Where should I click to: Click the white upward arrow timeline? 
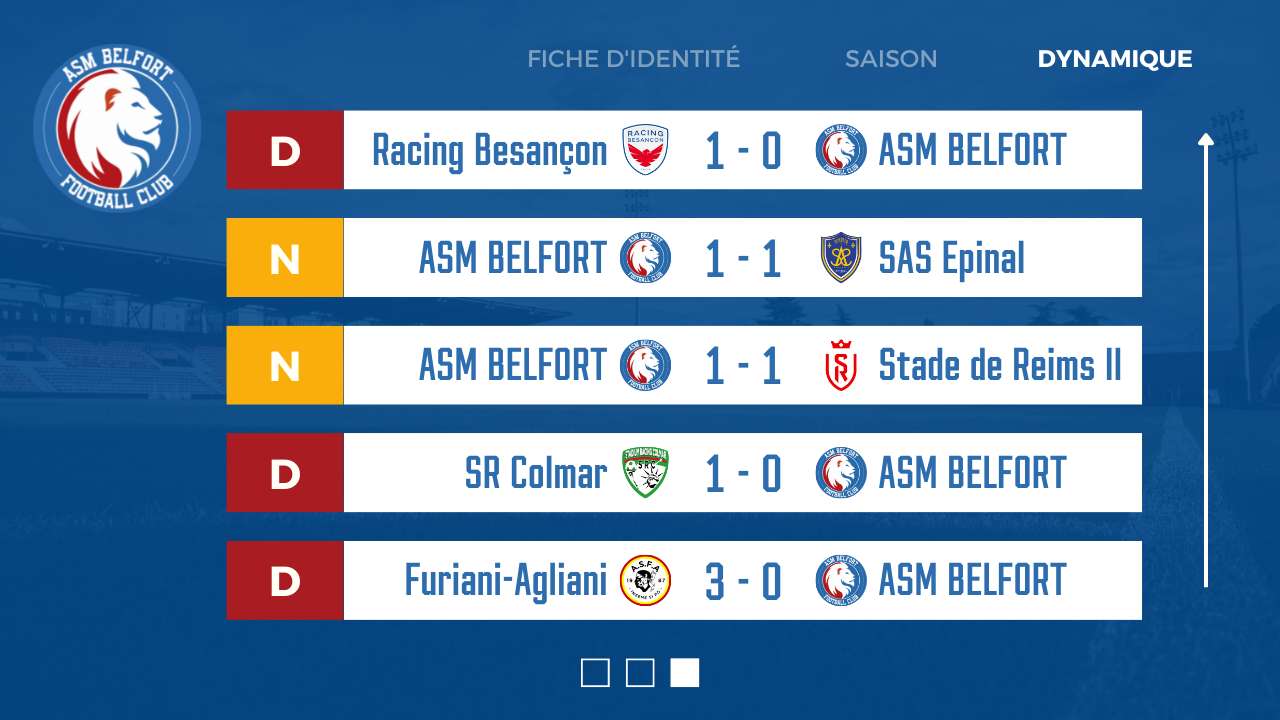click(x=1206, y=359)
